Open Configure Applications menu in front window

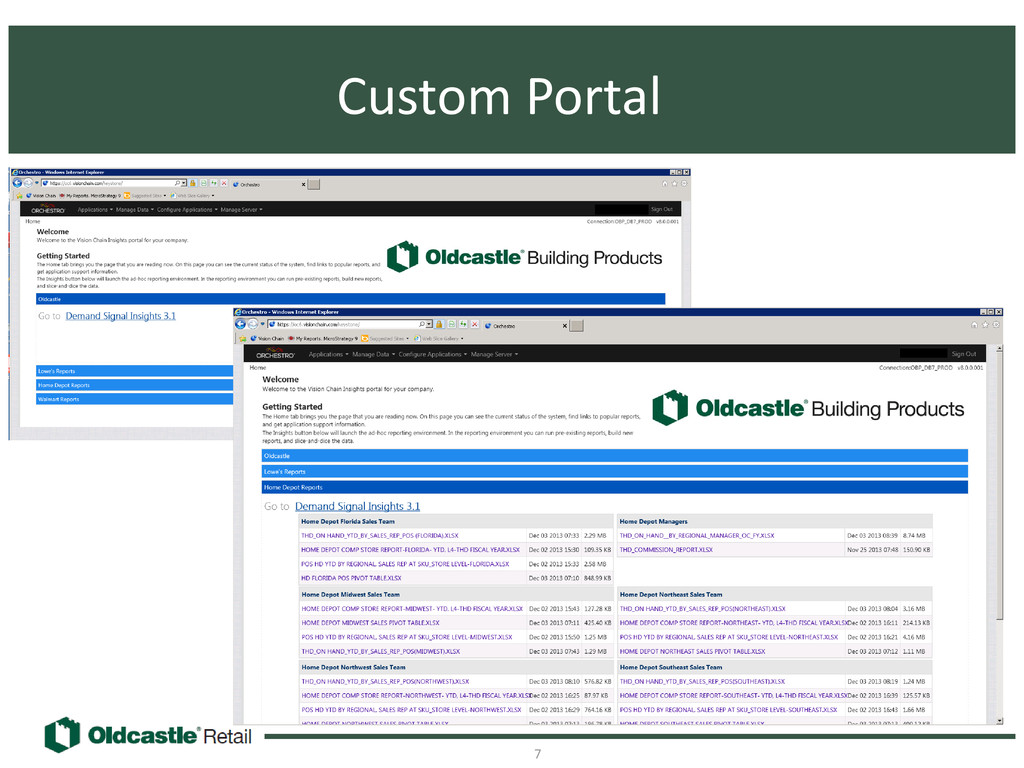[433, 354]
